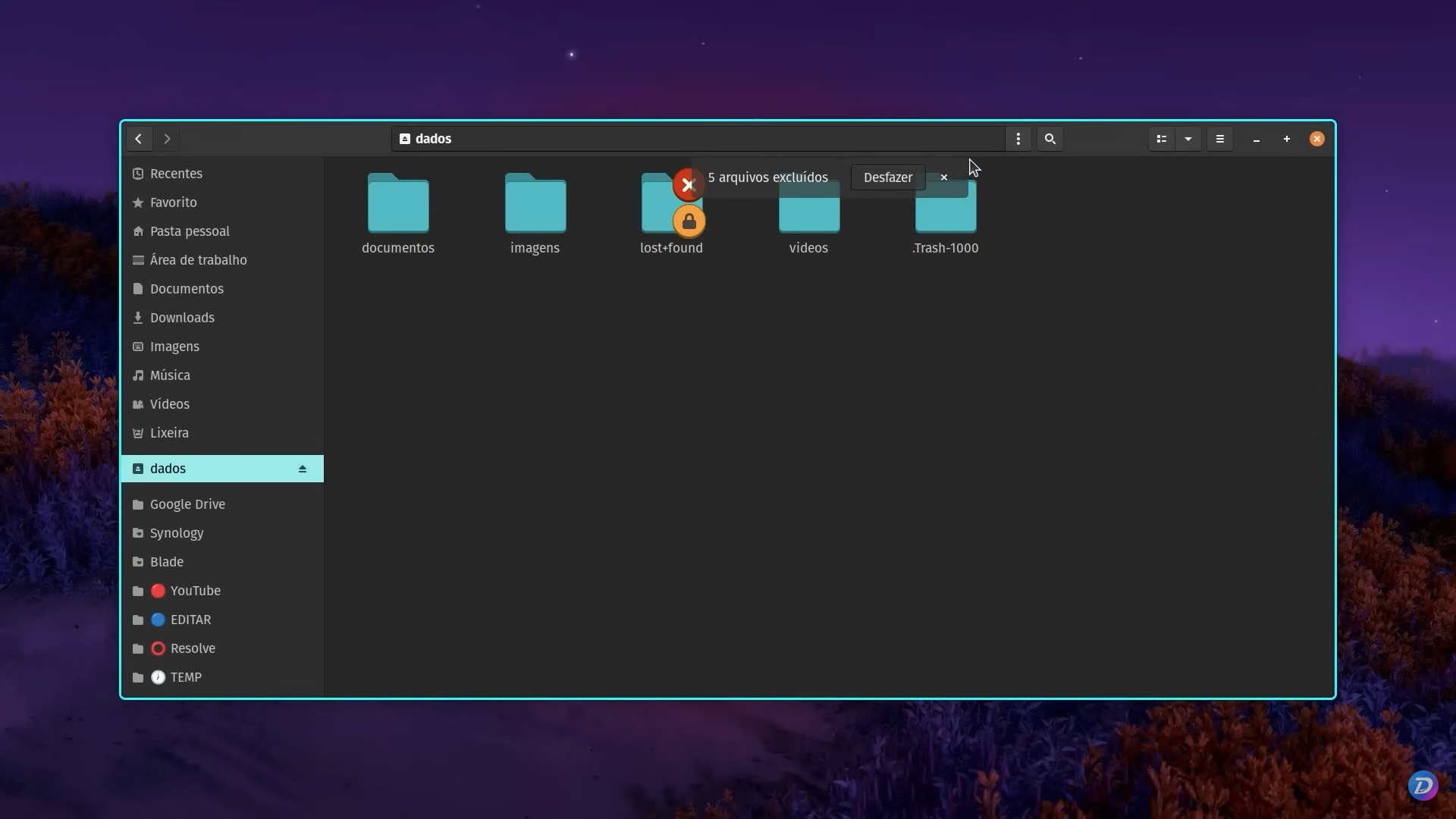This screenshot has width=1456, height=819.
Task: Open the view options dropdown arrow
Action: point(1188,139)
